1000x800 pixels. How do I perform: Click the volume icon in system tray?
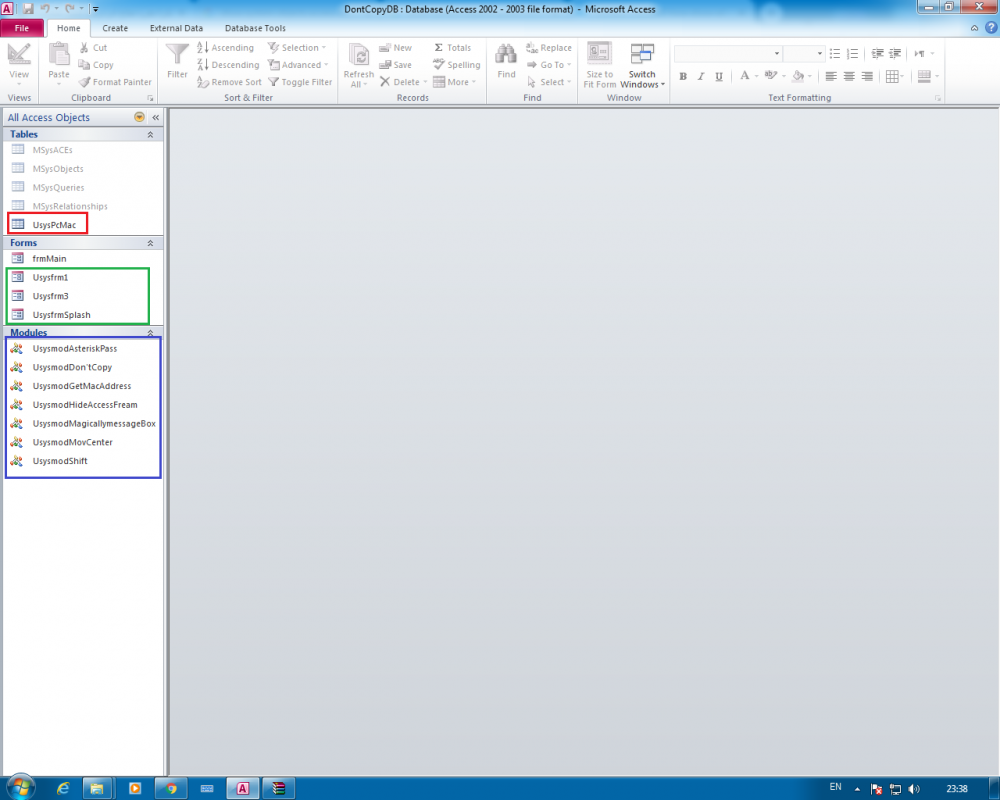tap(914, 789)
